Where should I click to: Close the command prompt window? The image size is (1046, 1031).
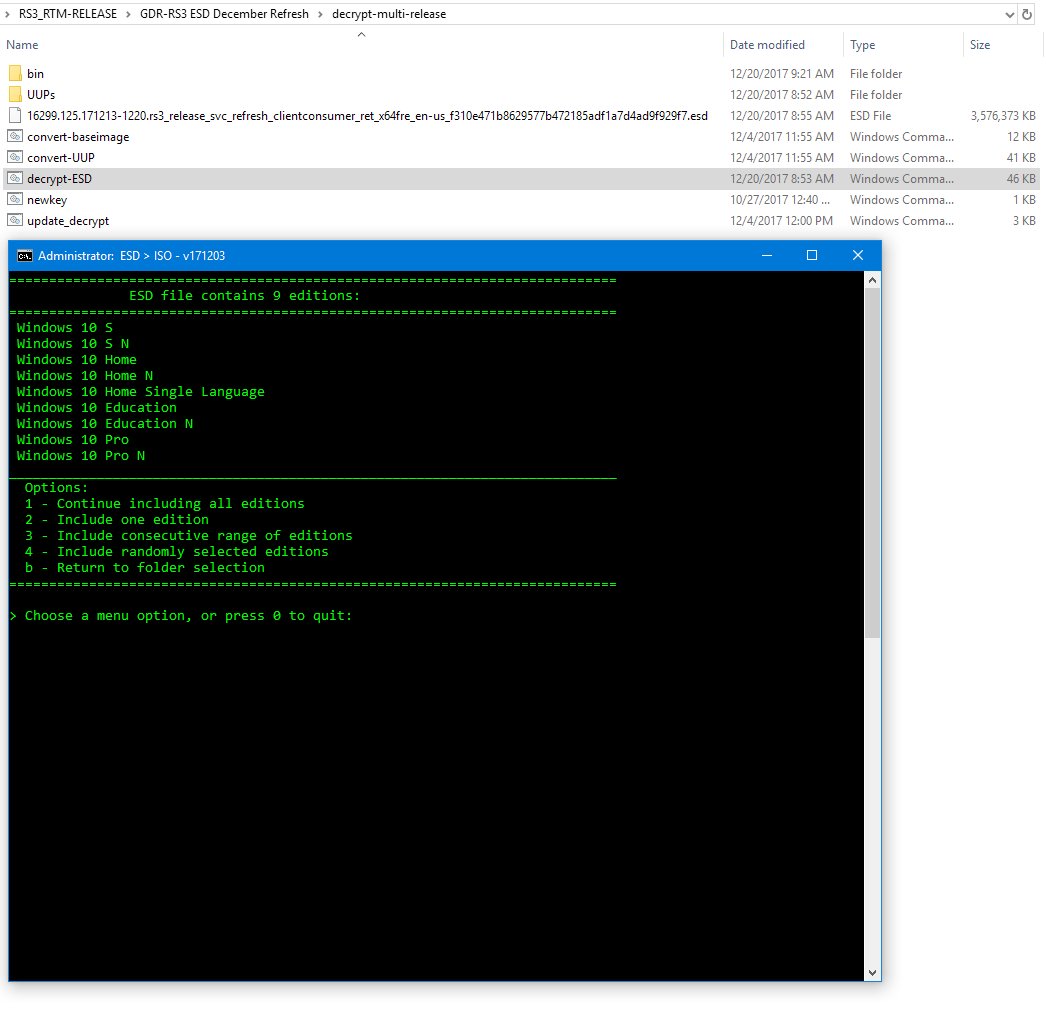pos(858,255)
